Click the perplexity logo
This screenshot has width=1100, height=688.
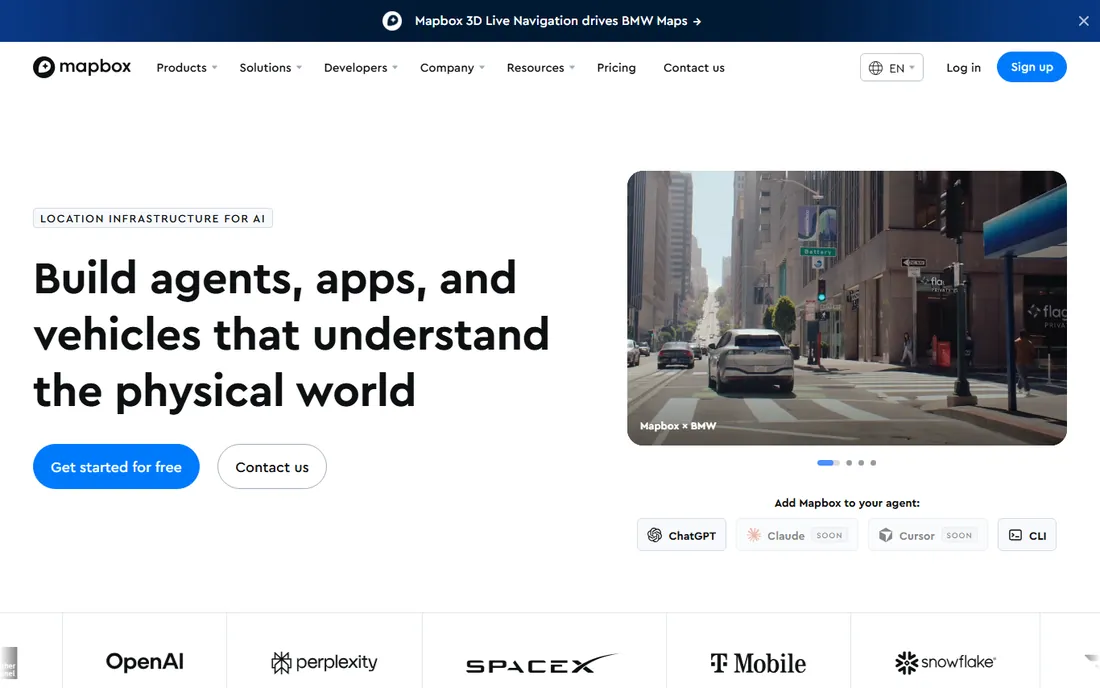tap(324, 662)
